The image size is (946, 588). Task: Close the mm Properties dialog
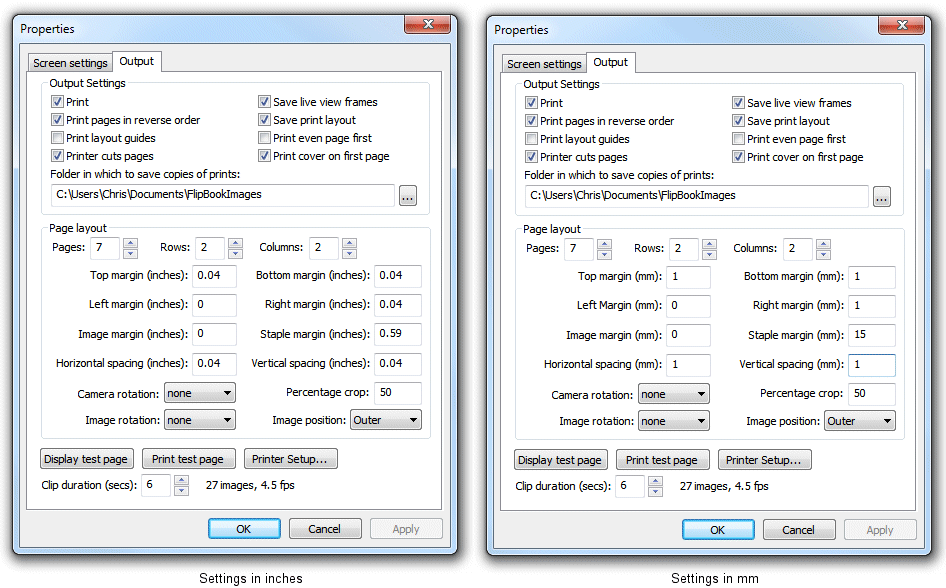[902, 25]
